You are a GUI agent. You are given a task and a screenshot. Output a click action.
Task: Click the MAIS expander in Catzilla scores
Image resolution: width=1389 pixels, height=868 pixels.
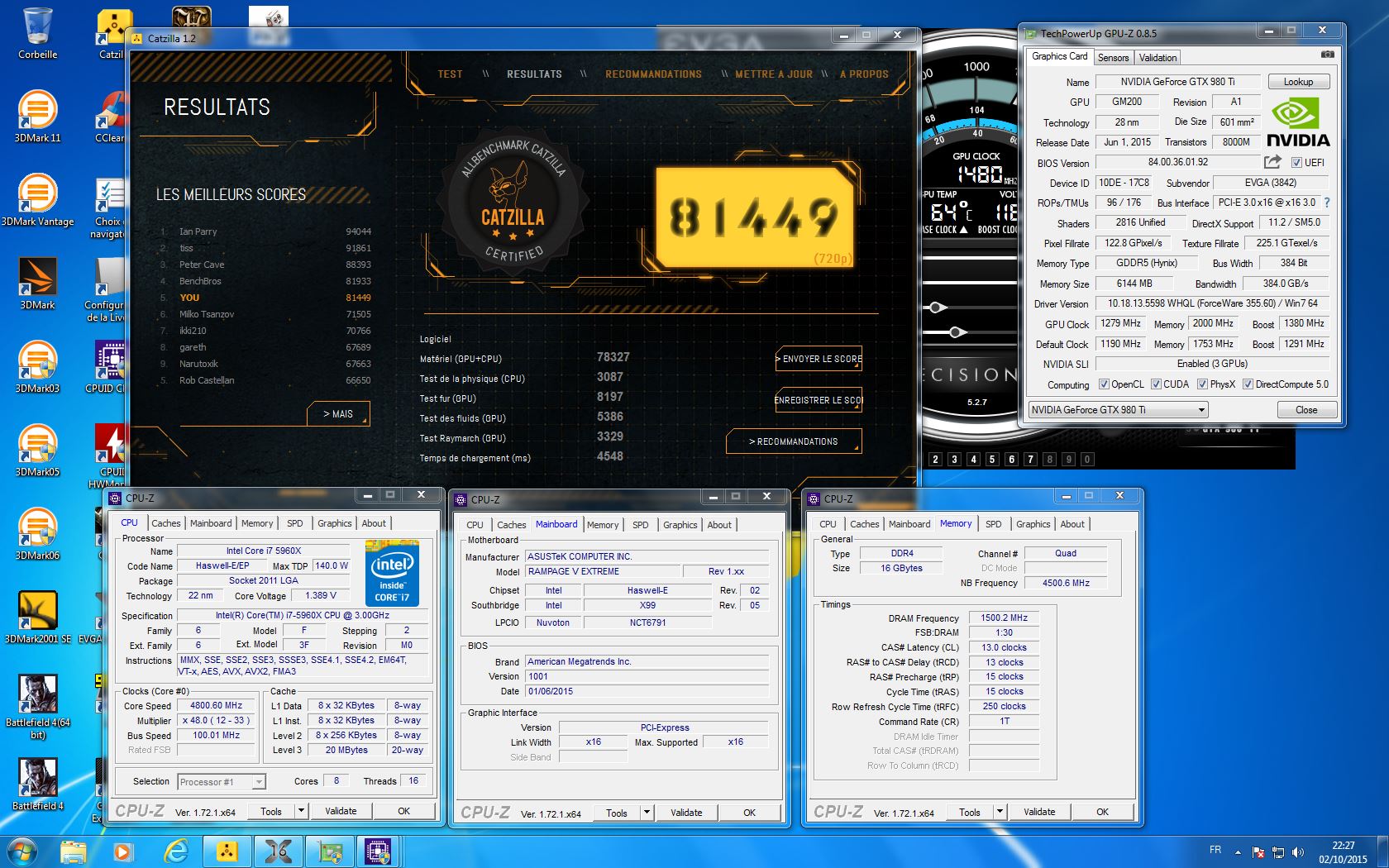click(x=338, y=414)
